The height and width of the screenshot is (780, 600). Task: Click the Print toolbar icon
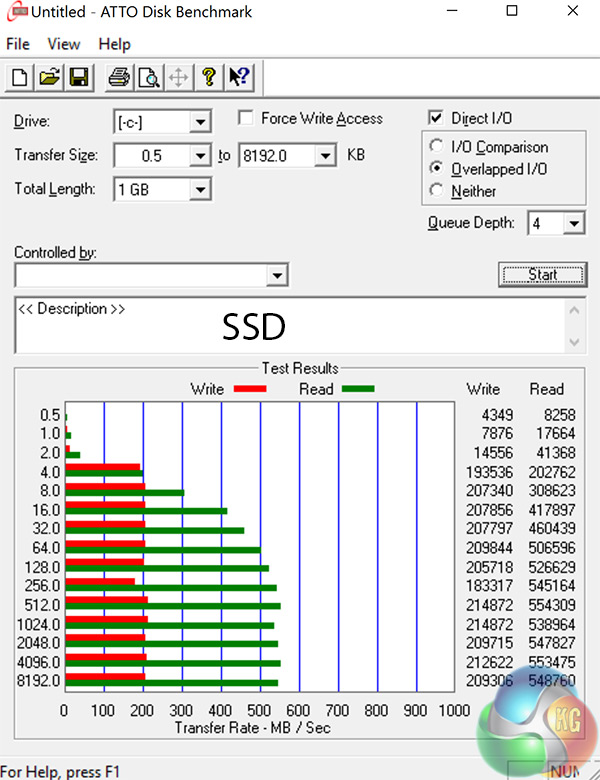coord(119,78)
